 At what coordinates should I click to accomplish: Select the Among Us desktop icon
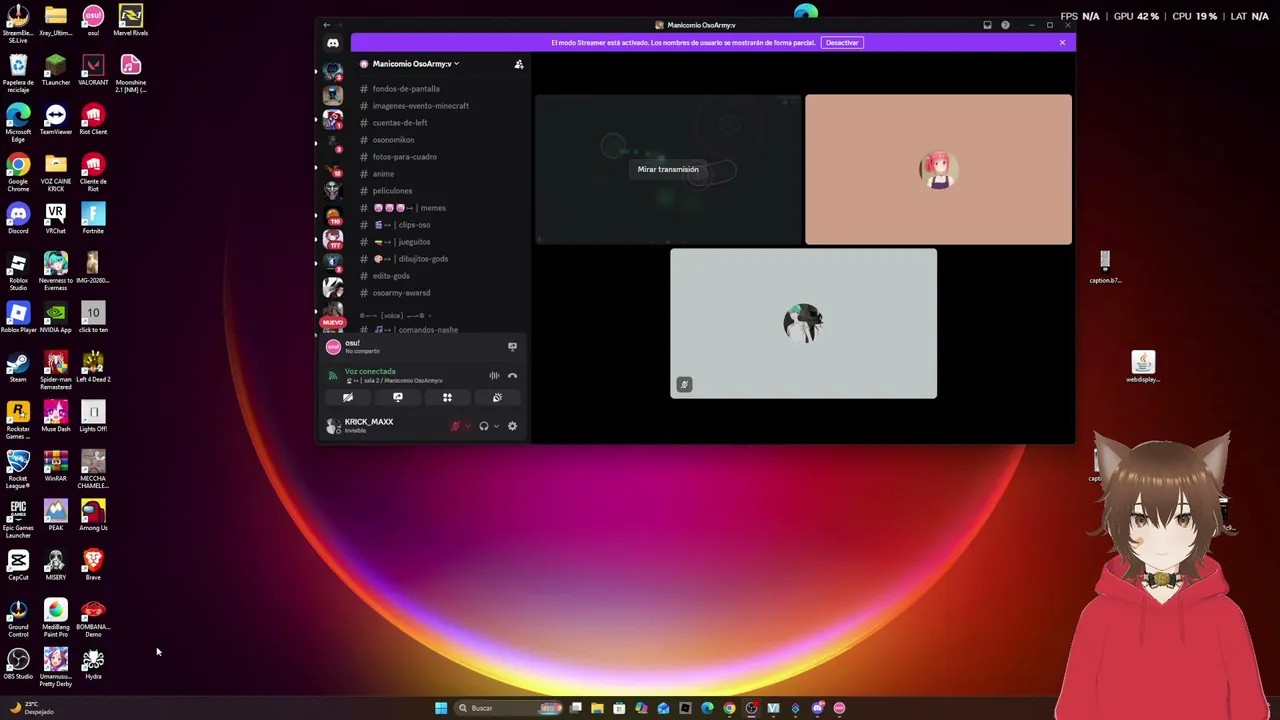pos(93,516)
